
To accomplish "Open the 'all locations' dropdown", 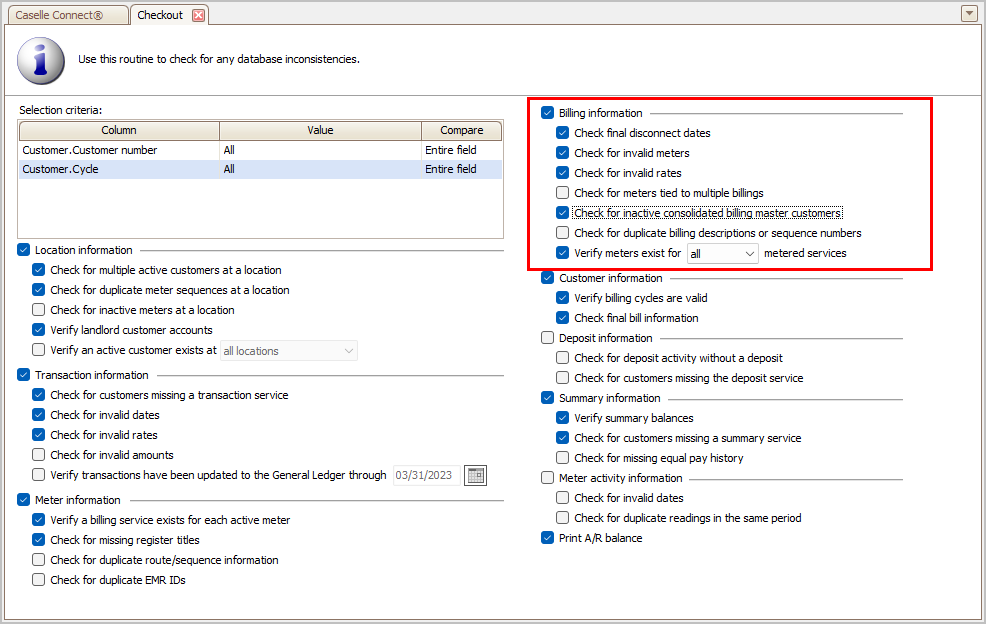I will 289,351.
